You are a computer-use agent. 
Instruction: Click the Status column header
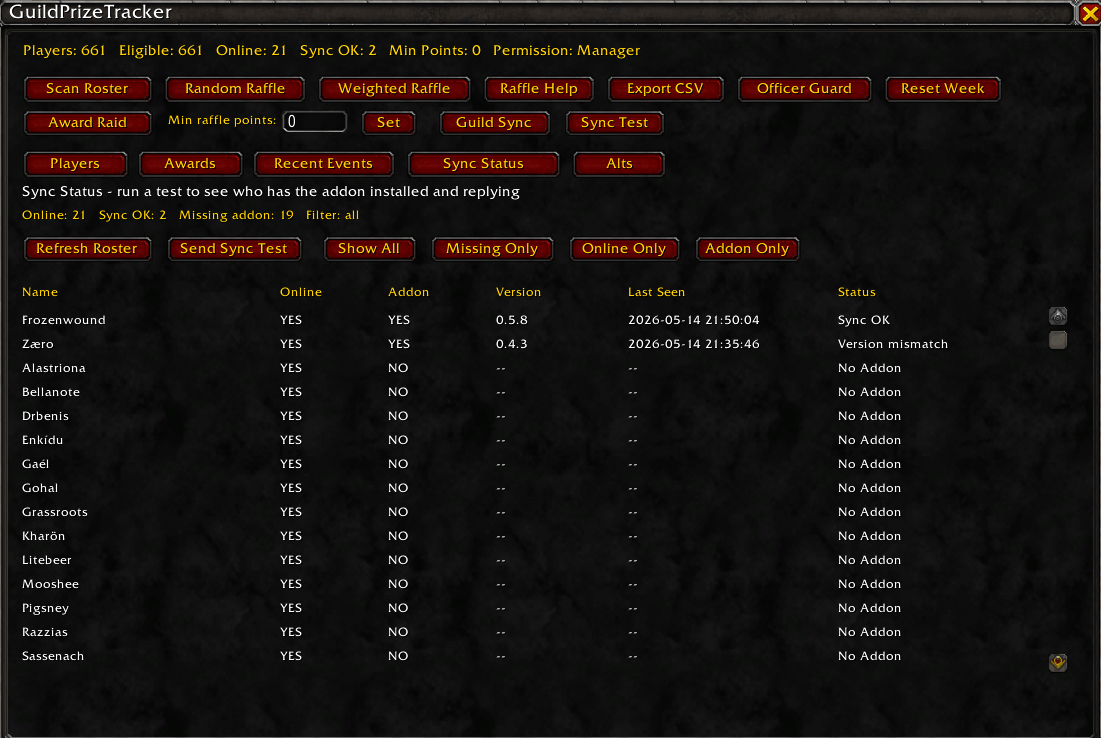pyautogui.click(x=856, y=291)
